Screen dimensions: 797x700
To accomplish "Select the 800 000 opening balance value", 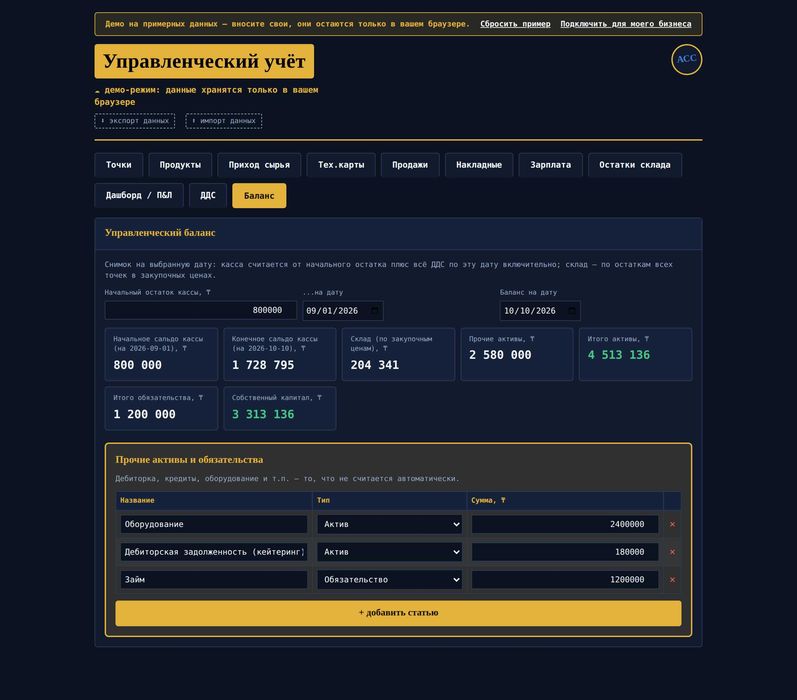I will click(137, 365).
